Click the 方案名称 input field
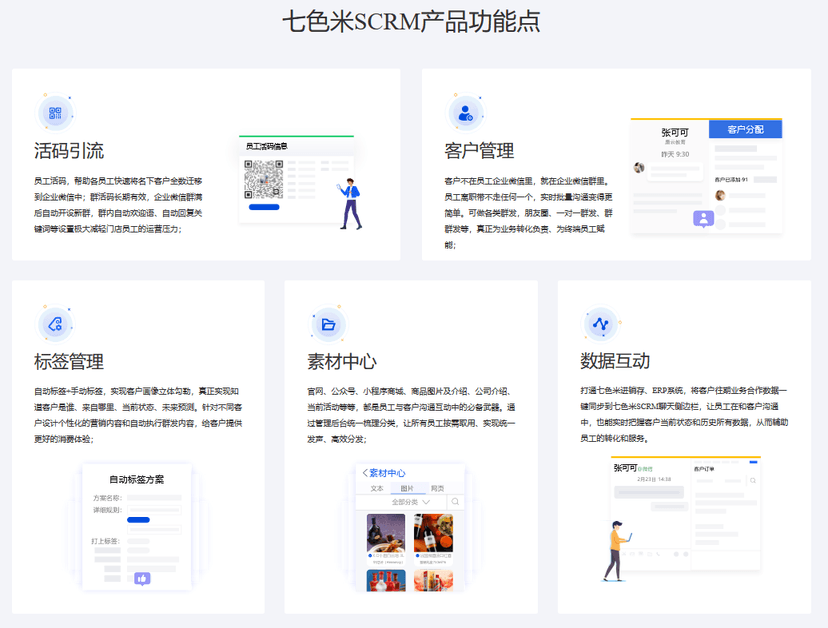Viewport: 828px width, 628px height. (154, 498)
